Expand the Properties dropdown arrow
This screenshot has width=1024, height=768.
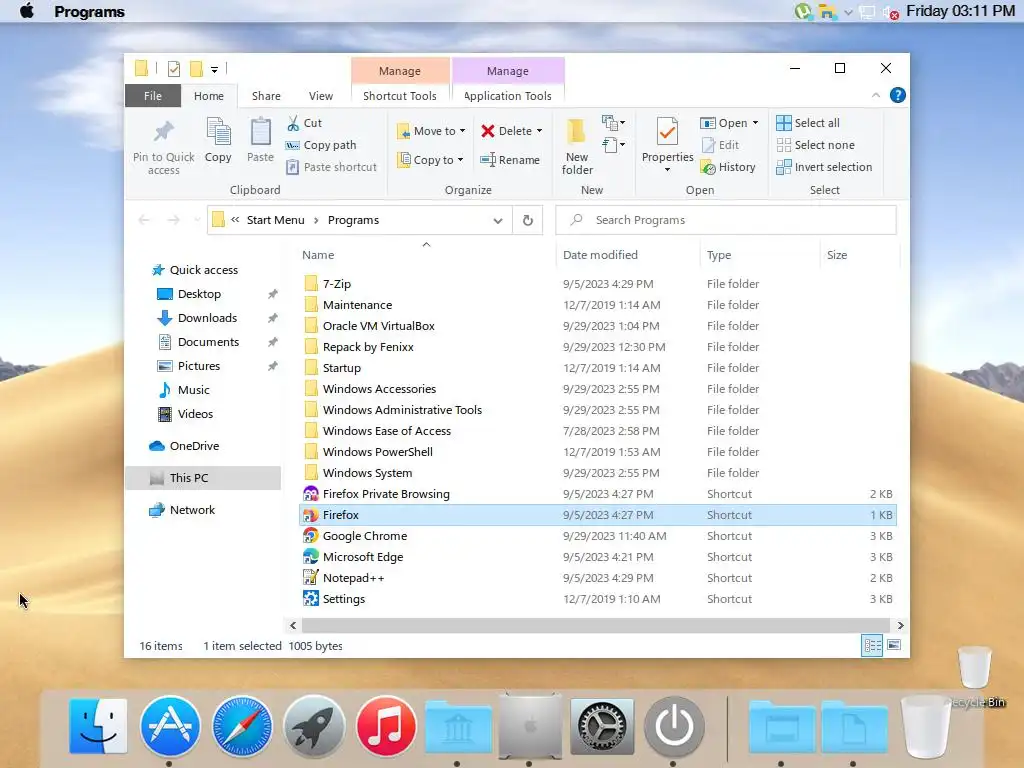coord(667,170)
